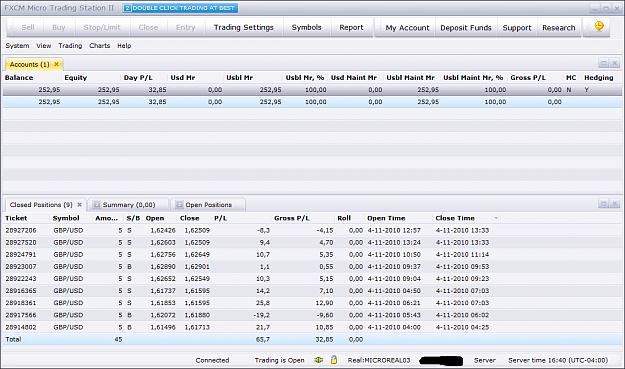The width and height of the screenshot is (625, 369).
Task: Open Research
Action: [559, 28]
